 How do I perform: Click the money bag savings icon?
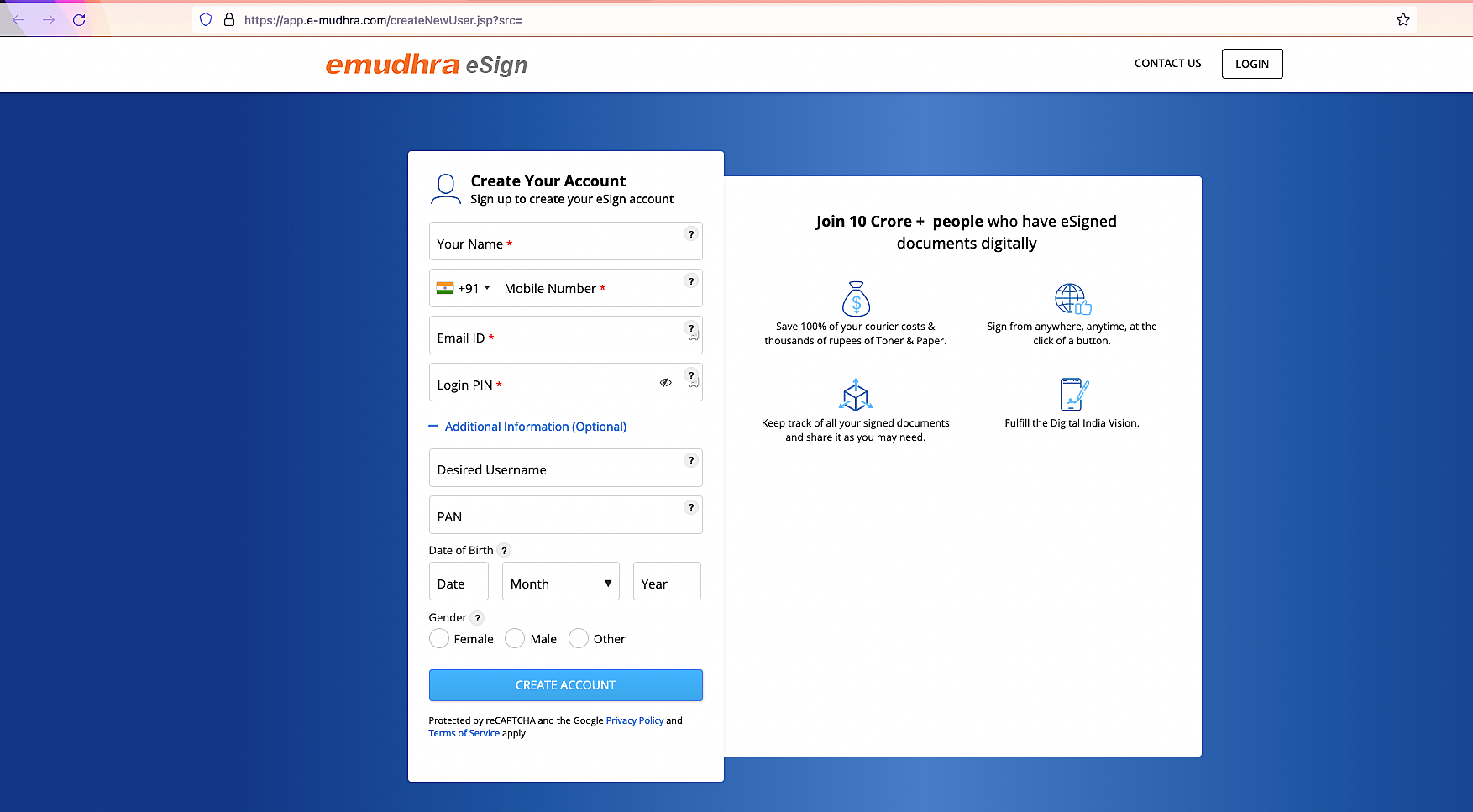(856, 298)
